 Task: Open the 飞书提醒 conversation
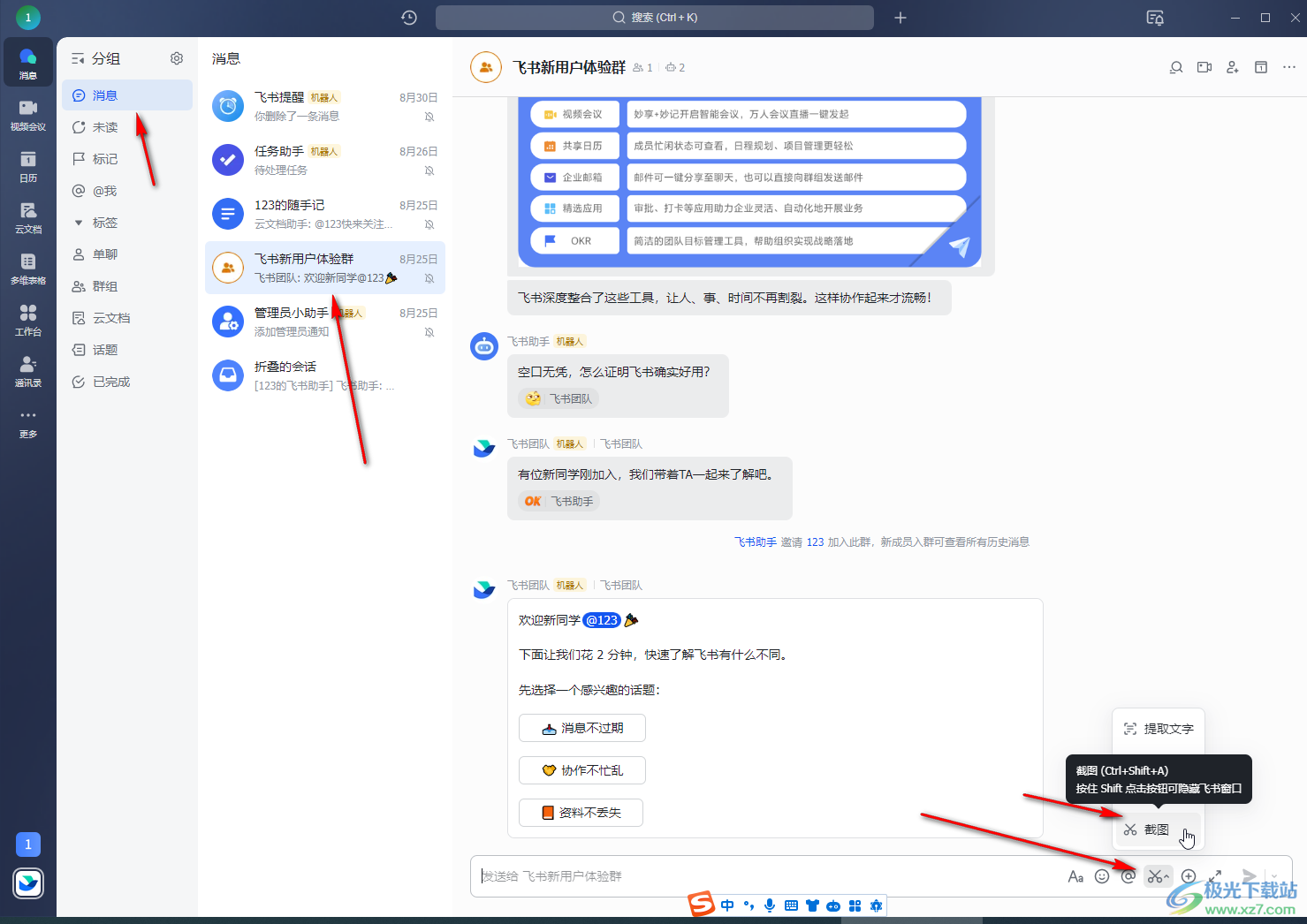[x=325, y=107]
